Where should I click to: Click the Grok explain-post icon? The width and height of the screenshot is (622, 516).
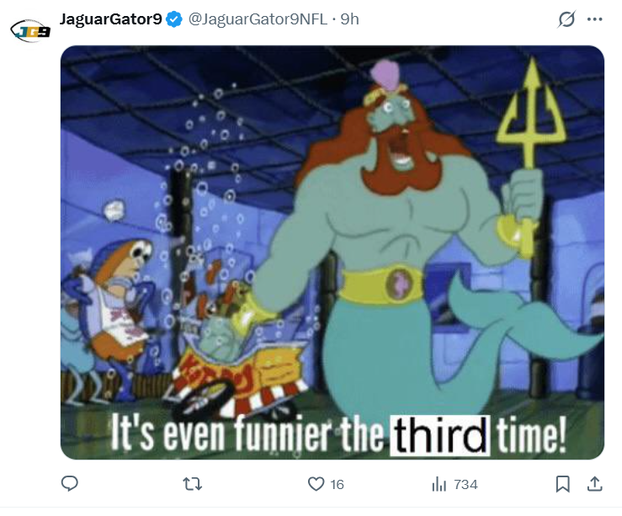pos(566,19)
